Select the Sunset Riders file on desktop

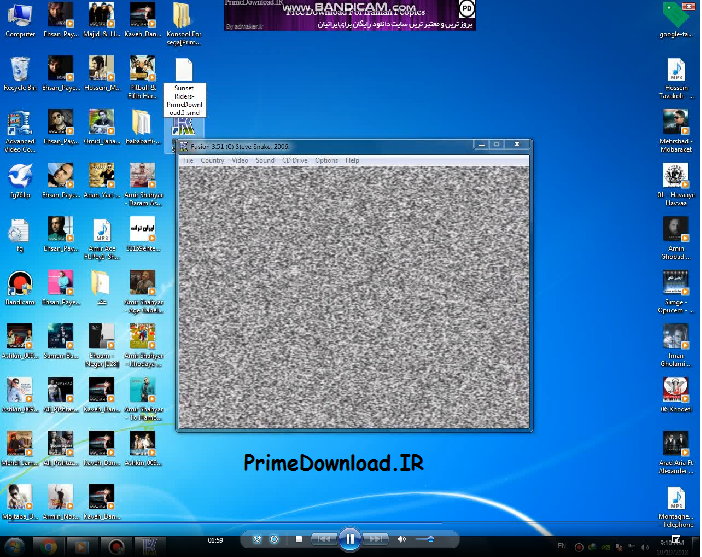point(184,87)
